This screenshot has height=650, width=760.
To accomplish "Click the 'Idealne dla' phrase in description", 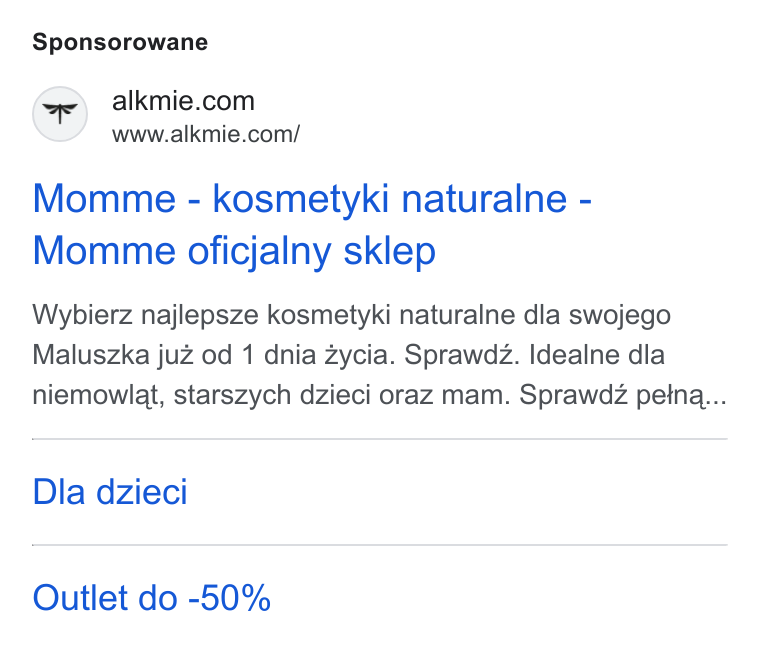I will click(597, 355).
